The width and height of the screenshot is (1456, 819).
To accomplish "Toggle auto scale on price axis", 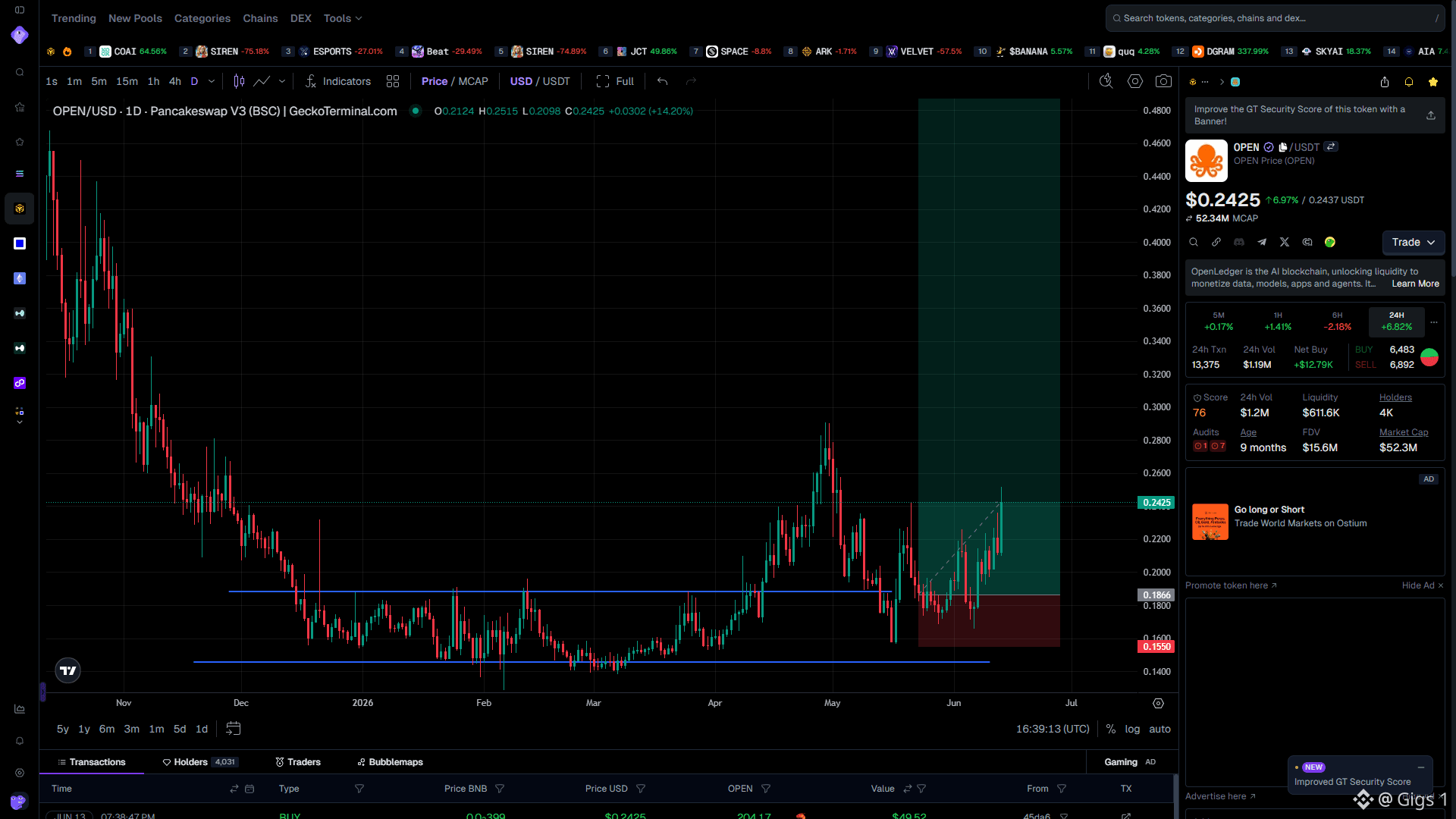I will (x=1159, y=729).
